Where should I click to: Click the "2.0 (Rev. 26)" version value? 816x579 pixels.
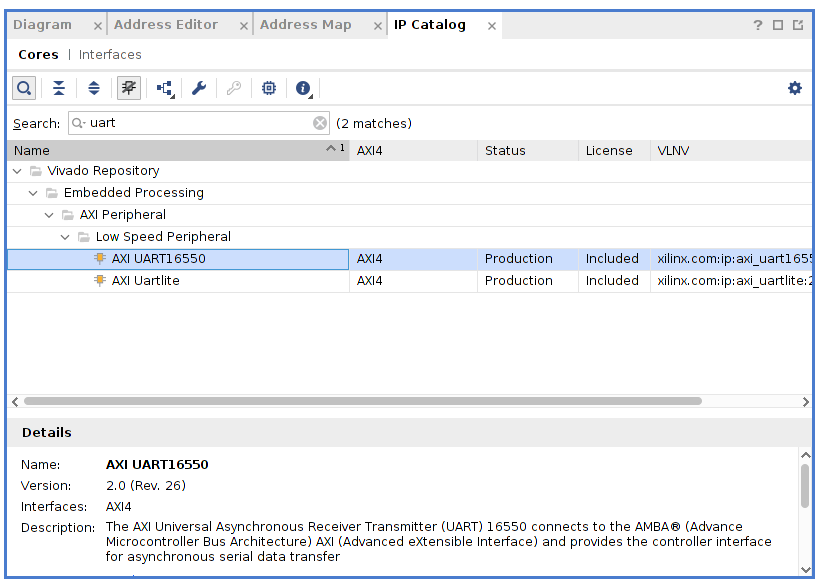146,486
